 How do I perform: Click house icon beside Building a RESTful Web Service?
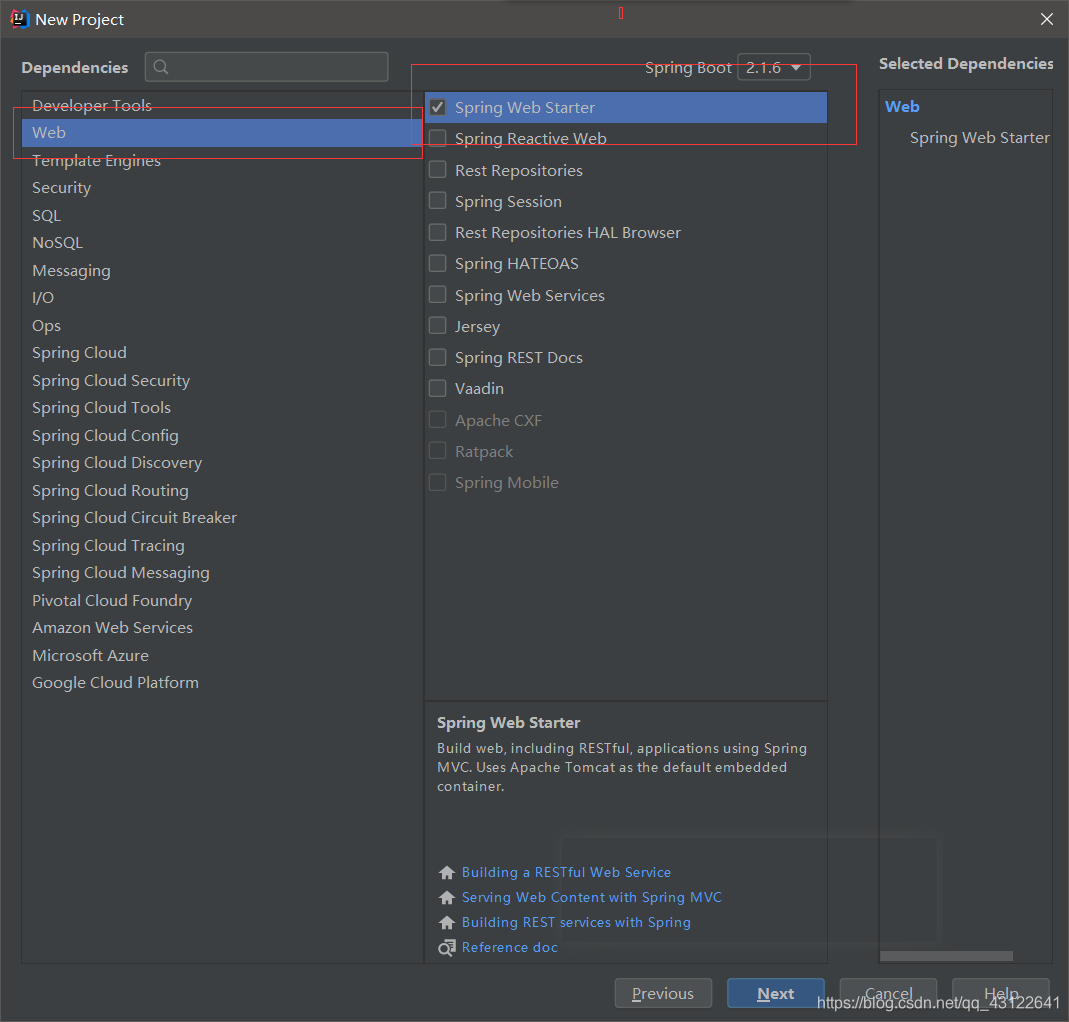[x=447, y=873]
